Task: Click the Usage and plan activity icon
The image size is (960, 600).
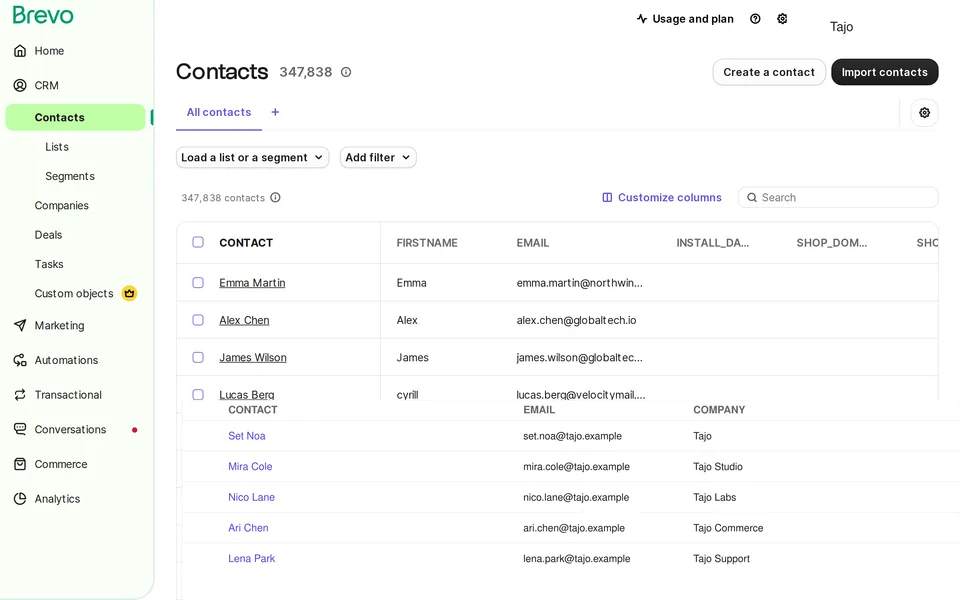Action: pos(642,19)
